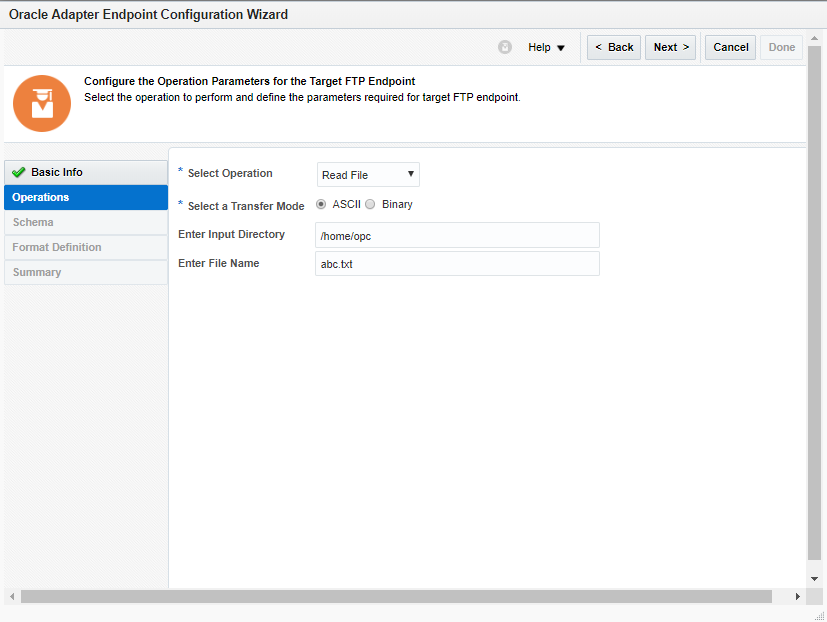The width and height of the screenshot is (827, 622).
Task: Click the 'Oracle Adapter Endpoint Configuration Wizard' title
Action: click(148, 15)
